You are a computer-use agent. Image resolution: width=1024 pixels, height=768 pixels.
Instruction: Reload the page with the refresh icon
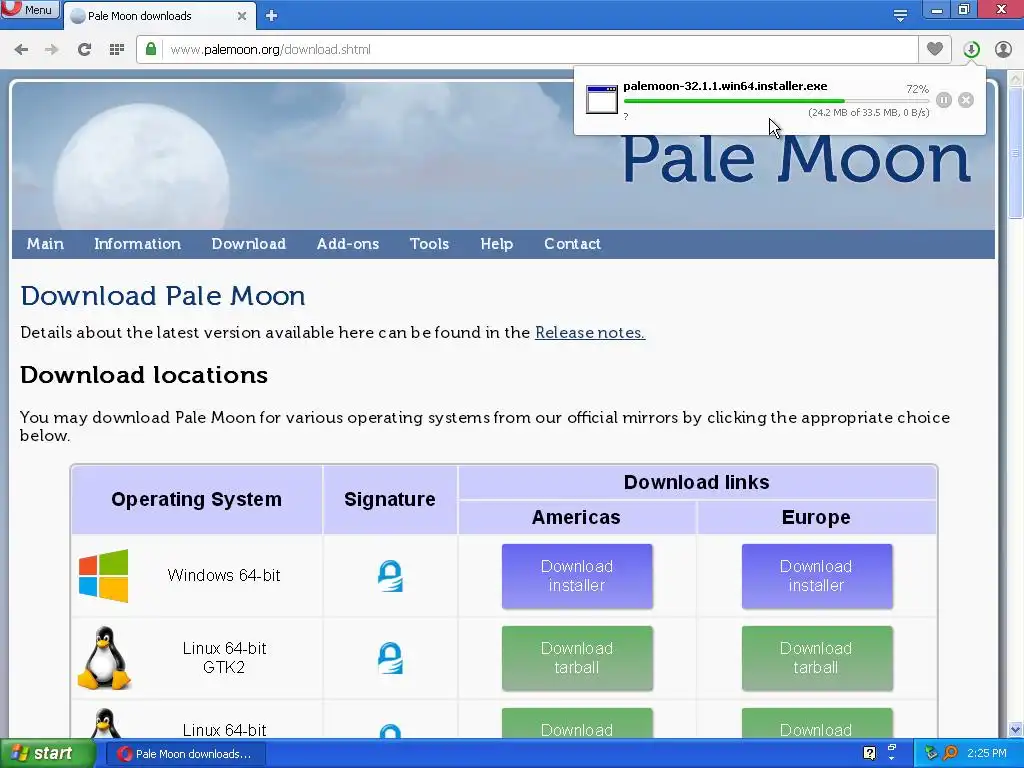click(x=84, y=50)
